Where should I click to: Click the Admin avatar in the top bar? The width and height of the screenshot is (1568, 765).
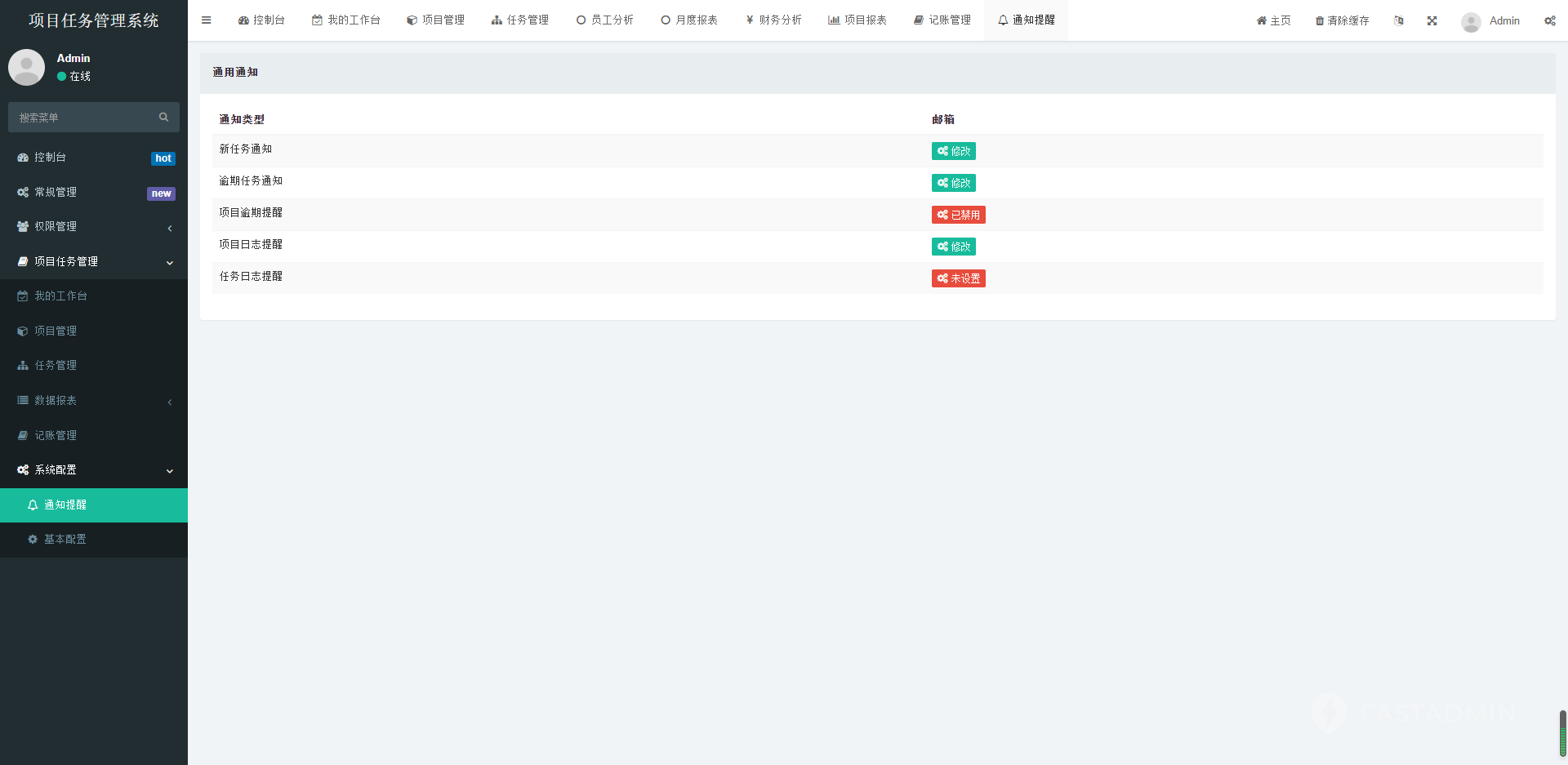1471,21
